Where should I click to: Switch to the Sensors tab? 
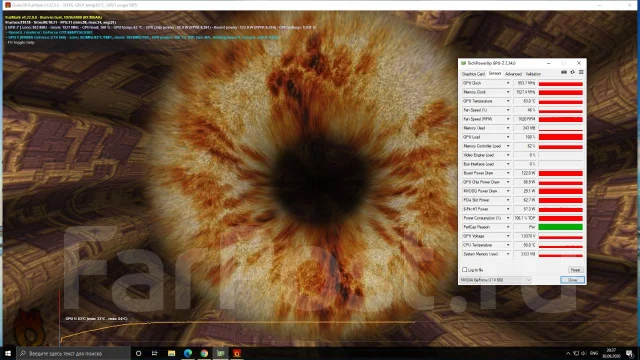(x=495, y=73)
